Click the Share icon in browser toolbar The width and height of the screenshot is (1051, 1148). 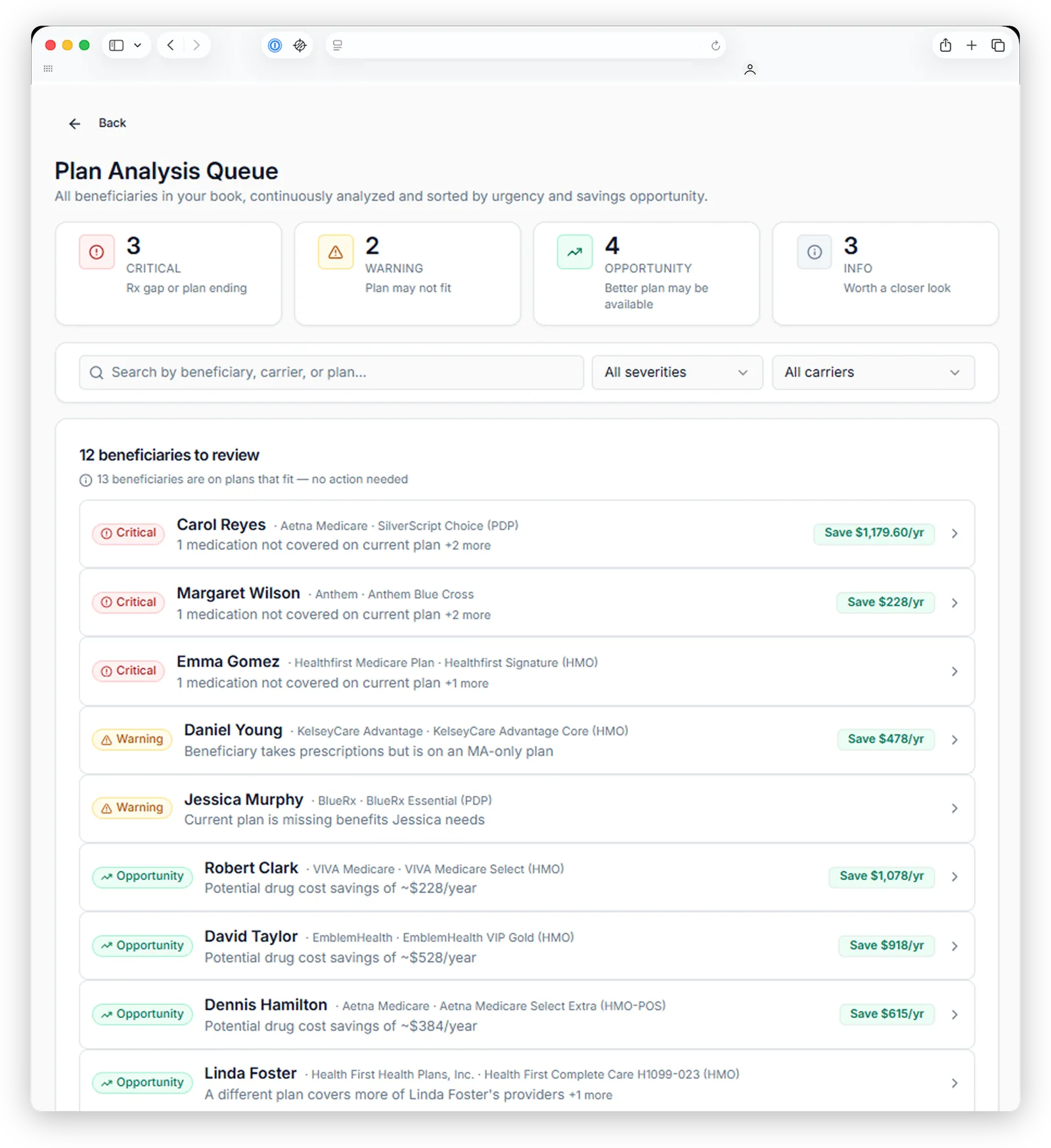coord(945,45)
